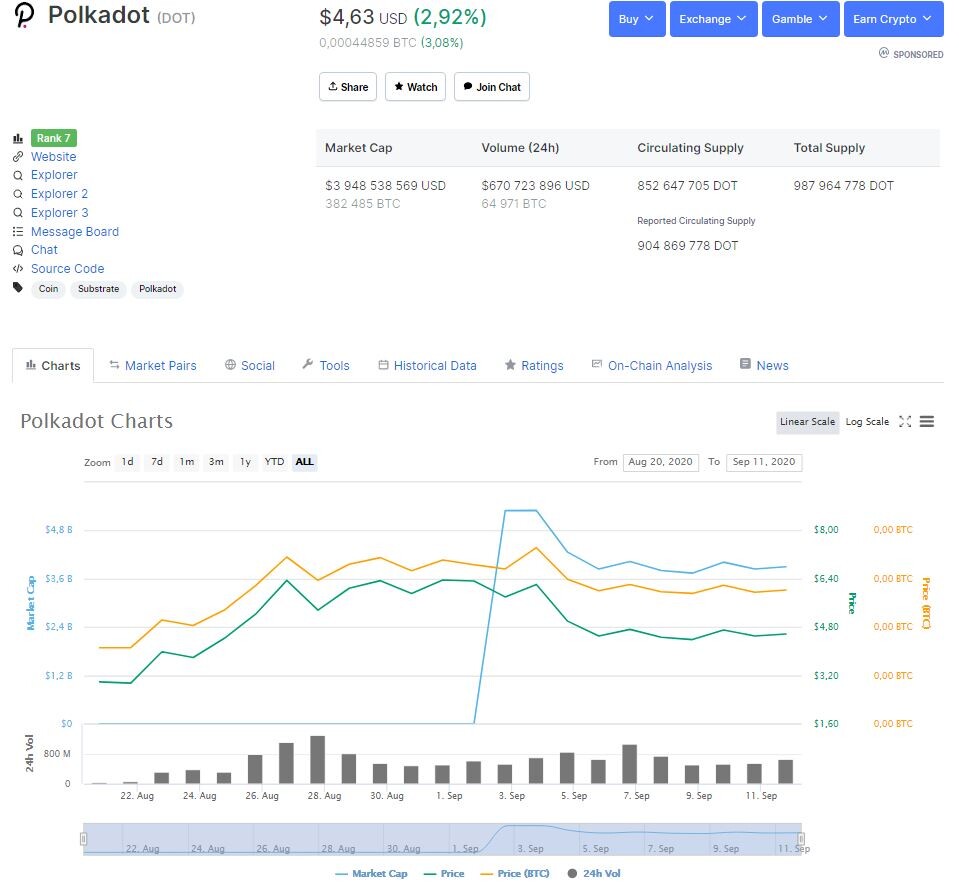
Task: Click the tag icon beside Coin
Action: pyautogui.click(x=18, y=287)
